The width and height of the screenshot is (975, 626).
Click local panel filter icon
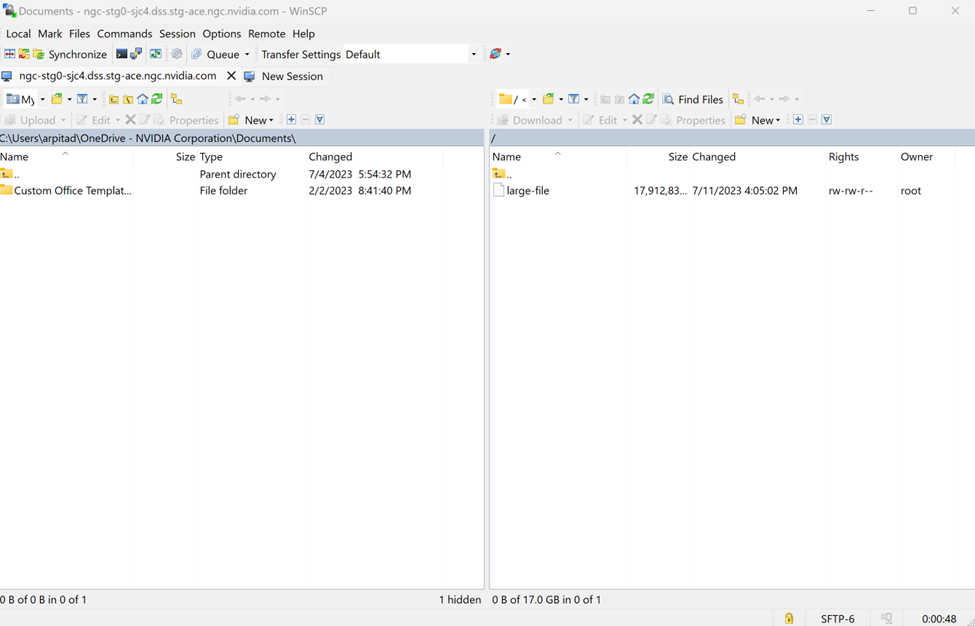click(82, 99)
